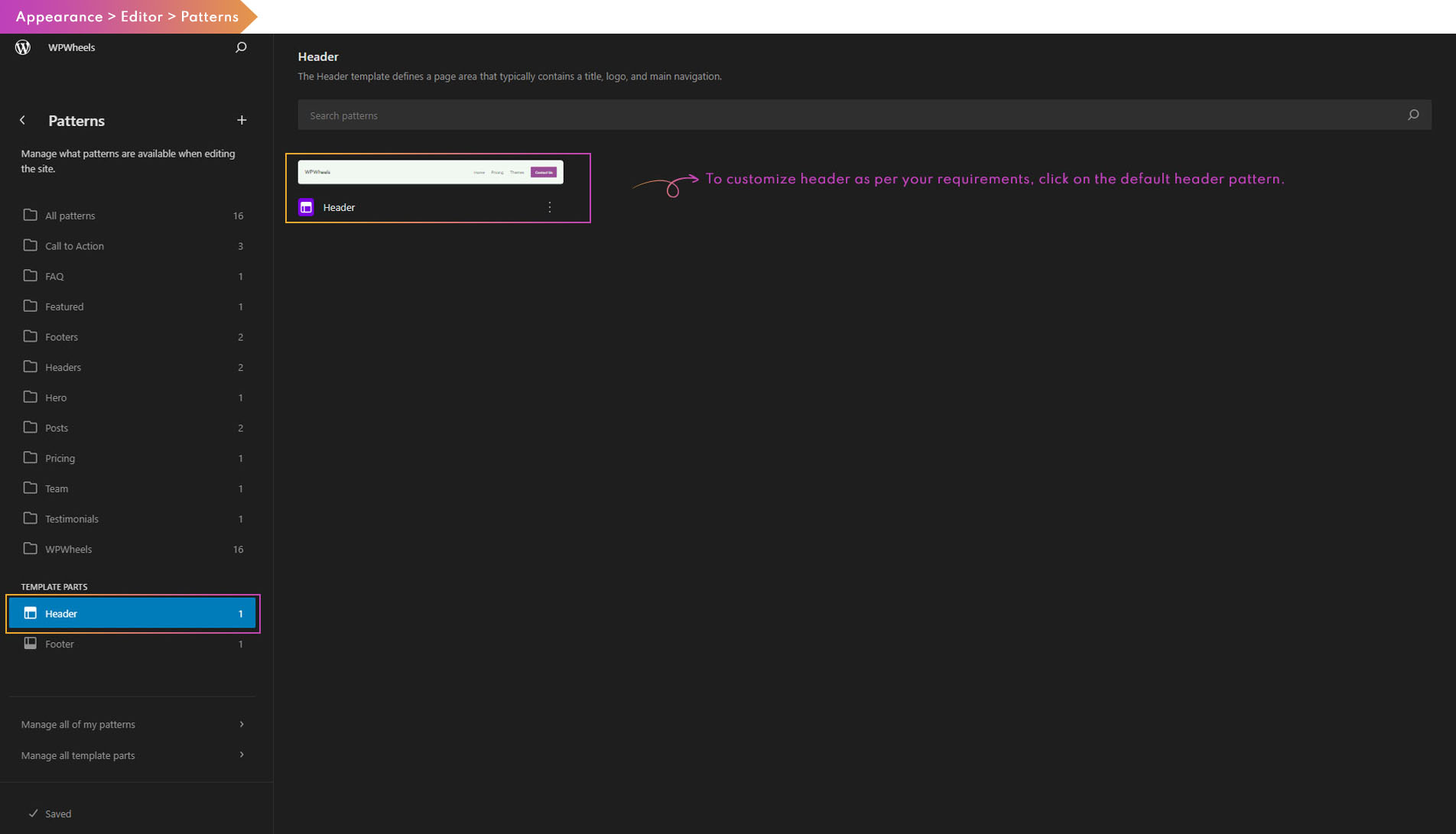1456x834 pixels.
Task: Click the Header pattern title link
Action: click(x=339, y=207)
